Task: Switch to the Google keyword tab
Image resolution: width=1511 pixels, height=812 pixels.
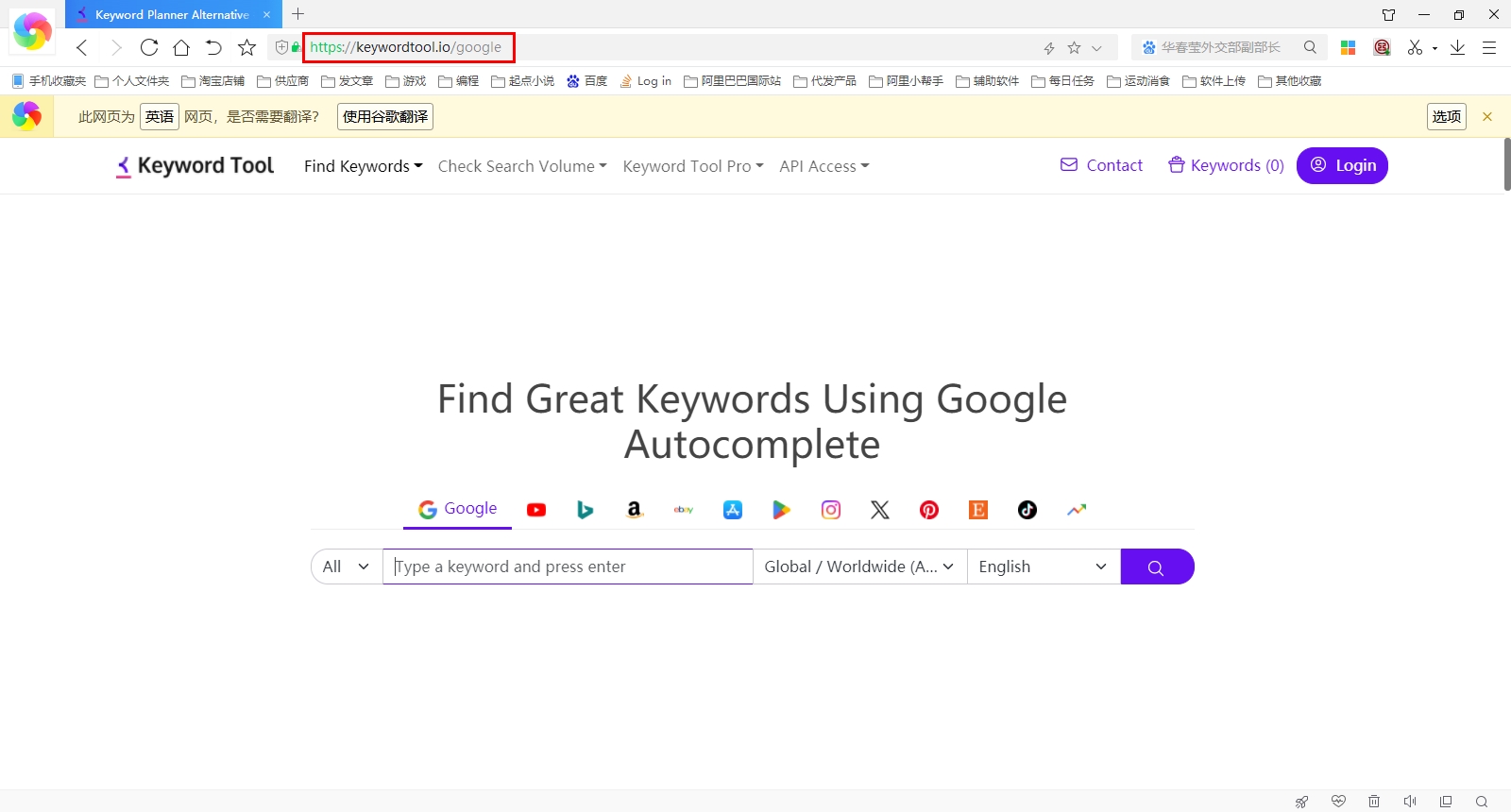Action: tap(458, 509)
